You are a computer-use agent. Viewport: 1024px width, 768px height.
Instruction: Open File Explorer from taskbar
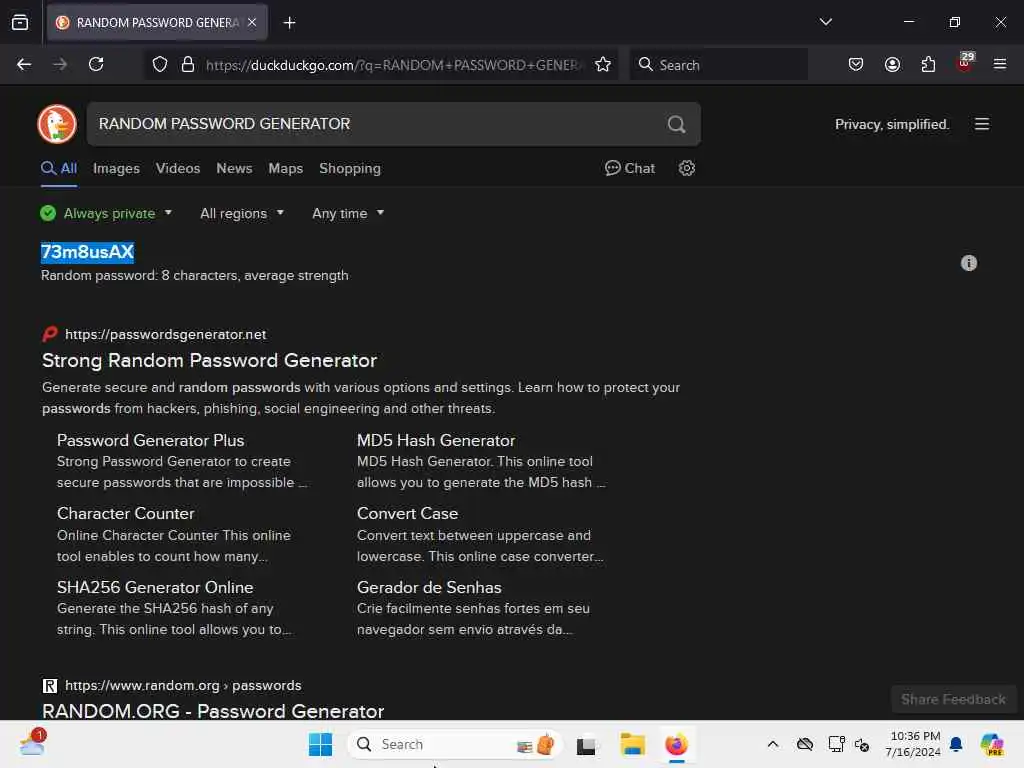coord(632,745)
